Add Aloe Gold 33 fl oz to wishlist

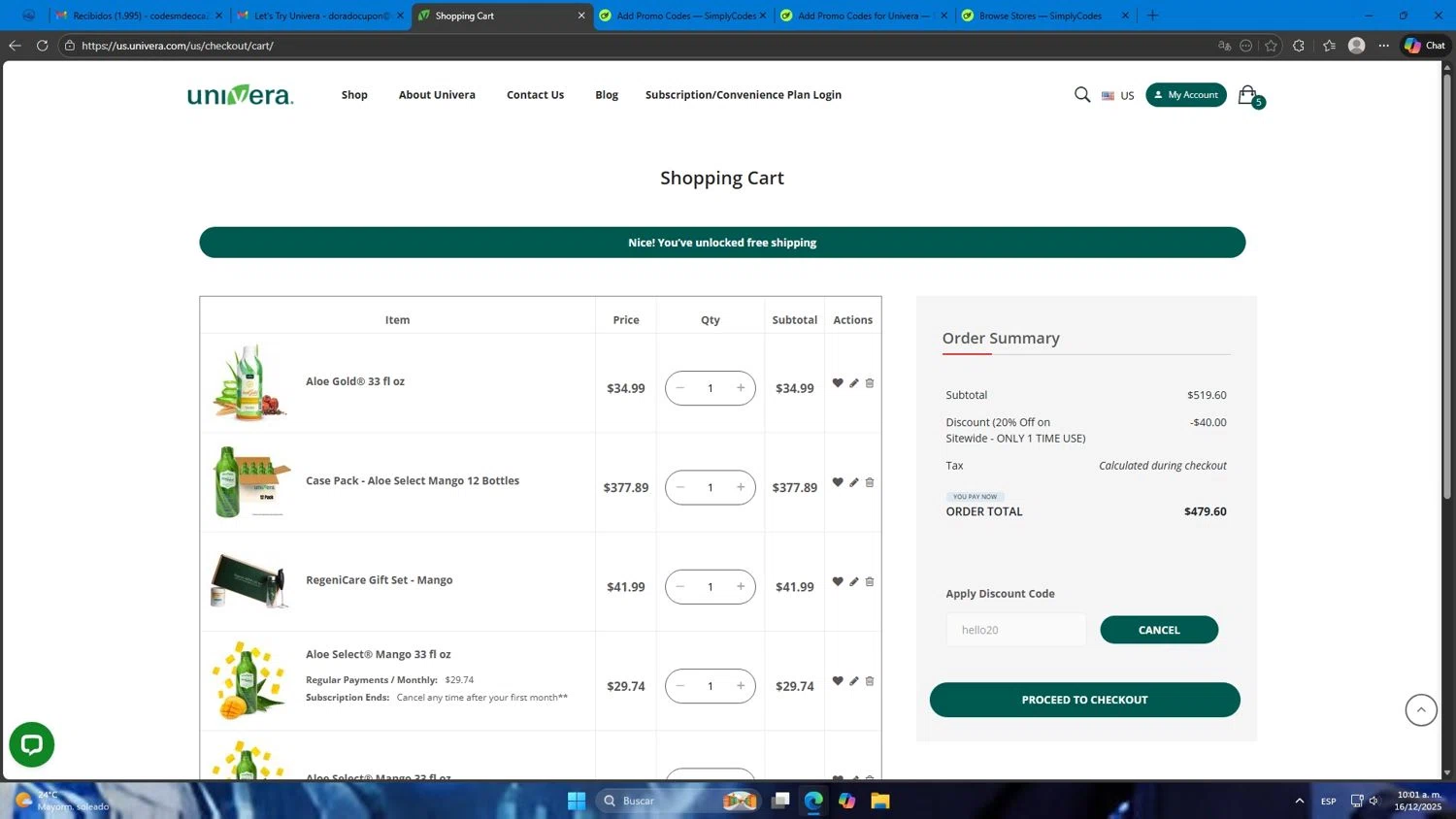pos(838,383)
